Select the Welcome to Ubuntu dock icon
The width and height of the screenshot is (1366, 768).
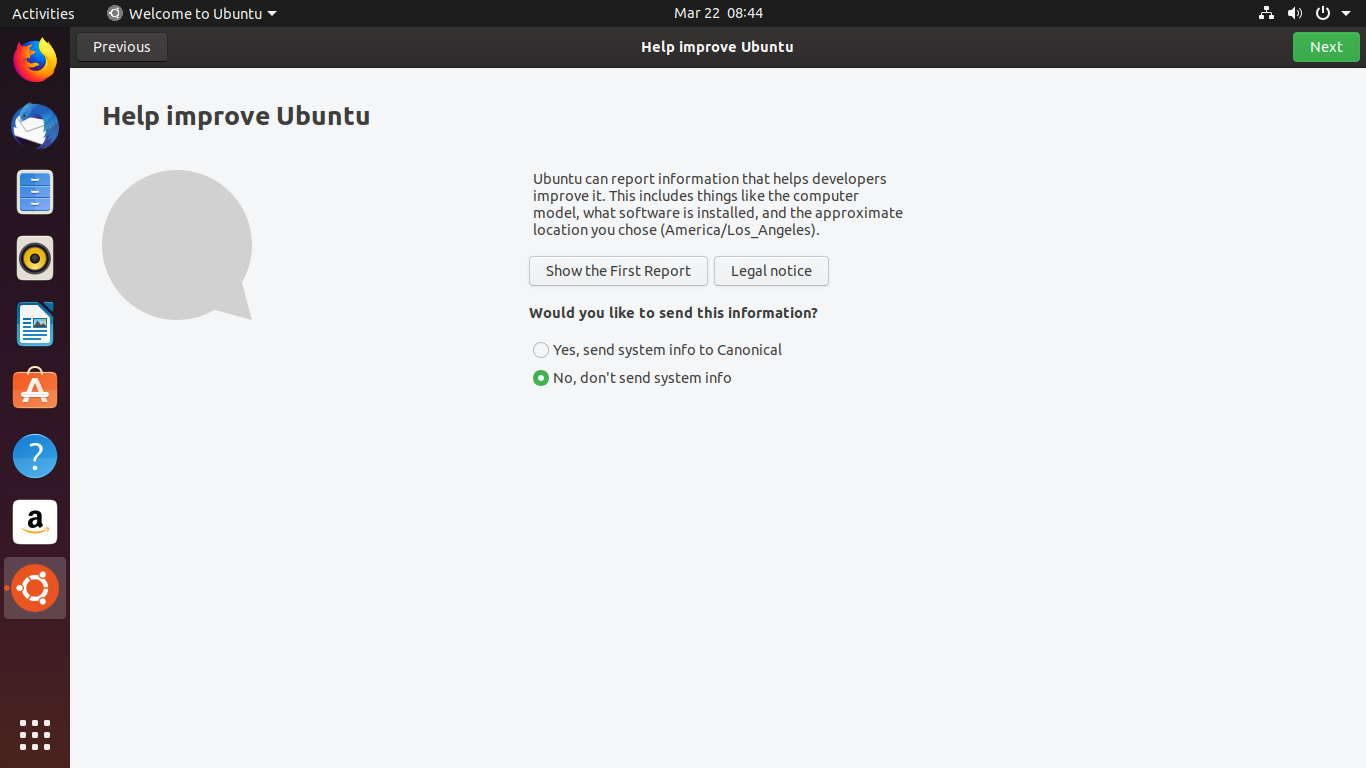coord(35,588)
